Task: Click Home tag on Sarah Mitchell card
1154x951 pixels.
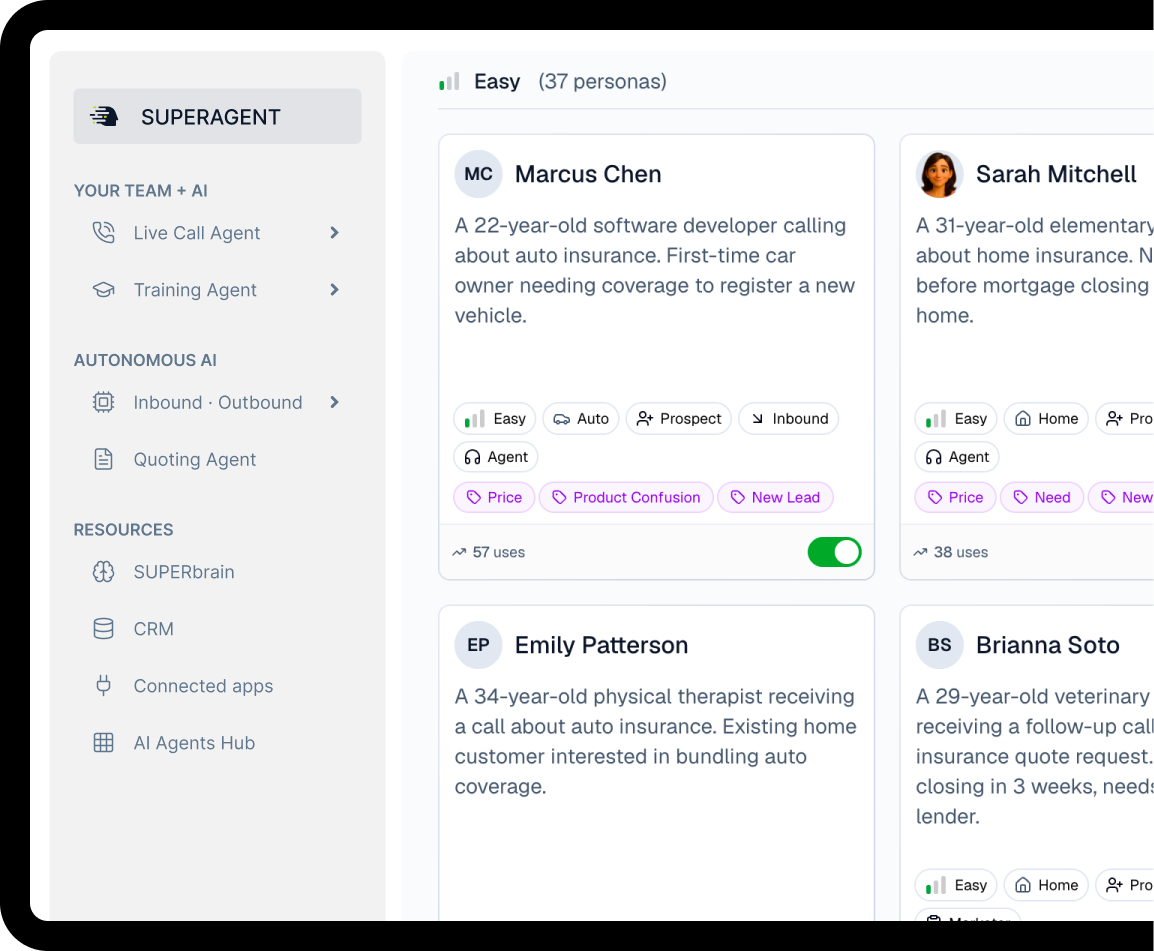Action: pos(1047,419)
